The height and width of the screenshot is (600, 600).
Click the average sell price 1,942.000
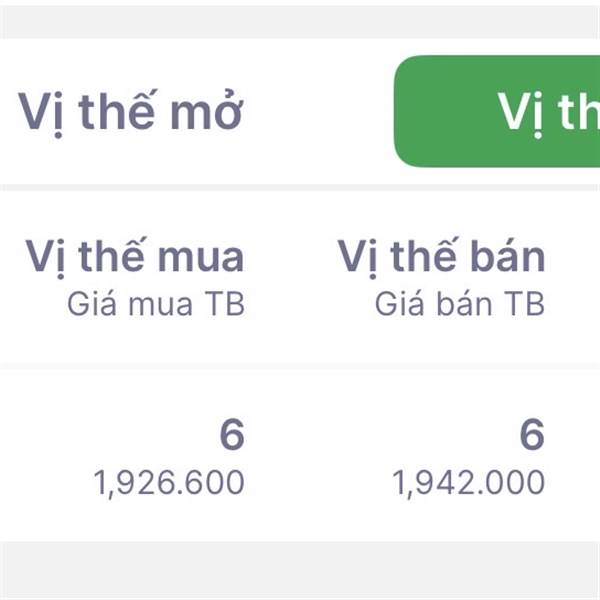point(469,484)
